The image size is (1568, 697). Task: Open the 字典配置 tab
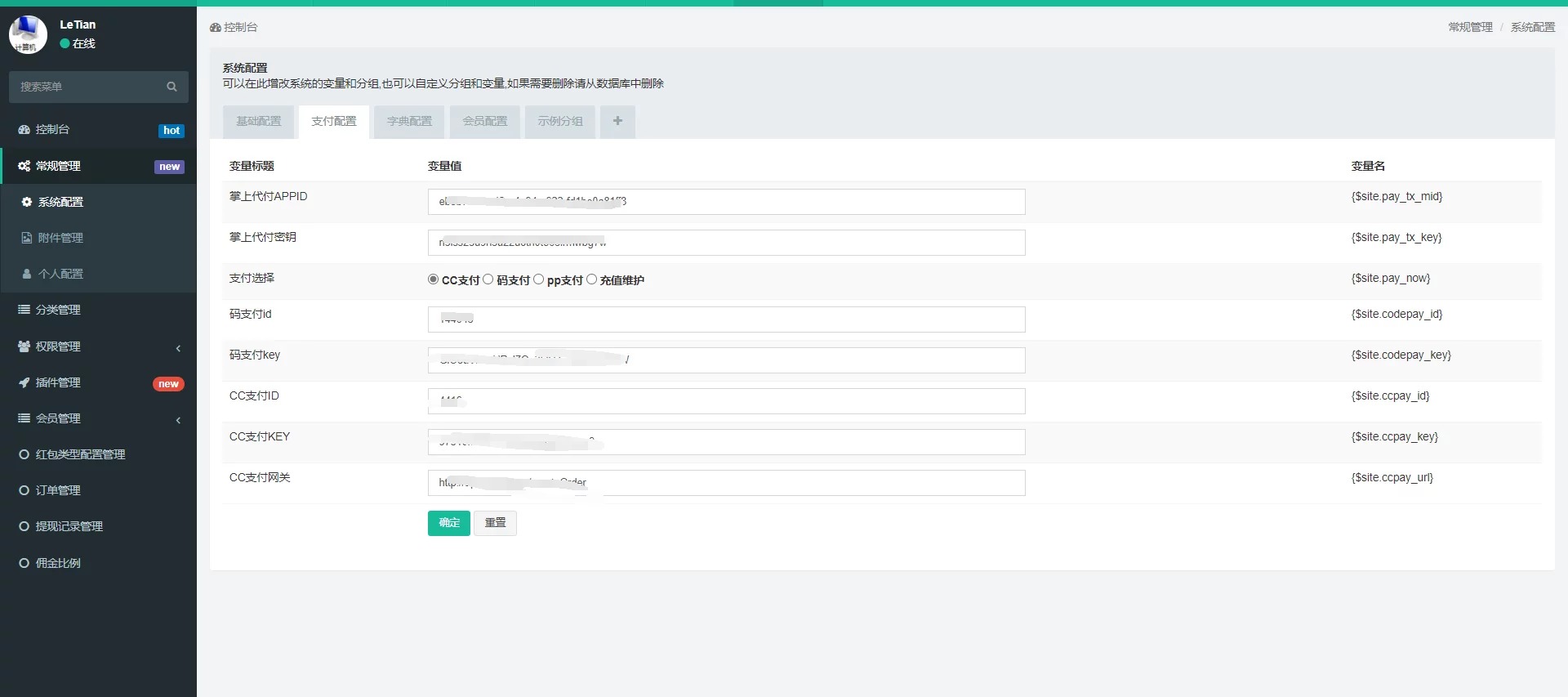tap(409, 121)
